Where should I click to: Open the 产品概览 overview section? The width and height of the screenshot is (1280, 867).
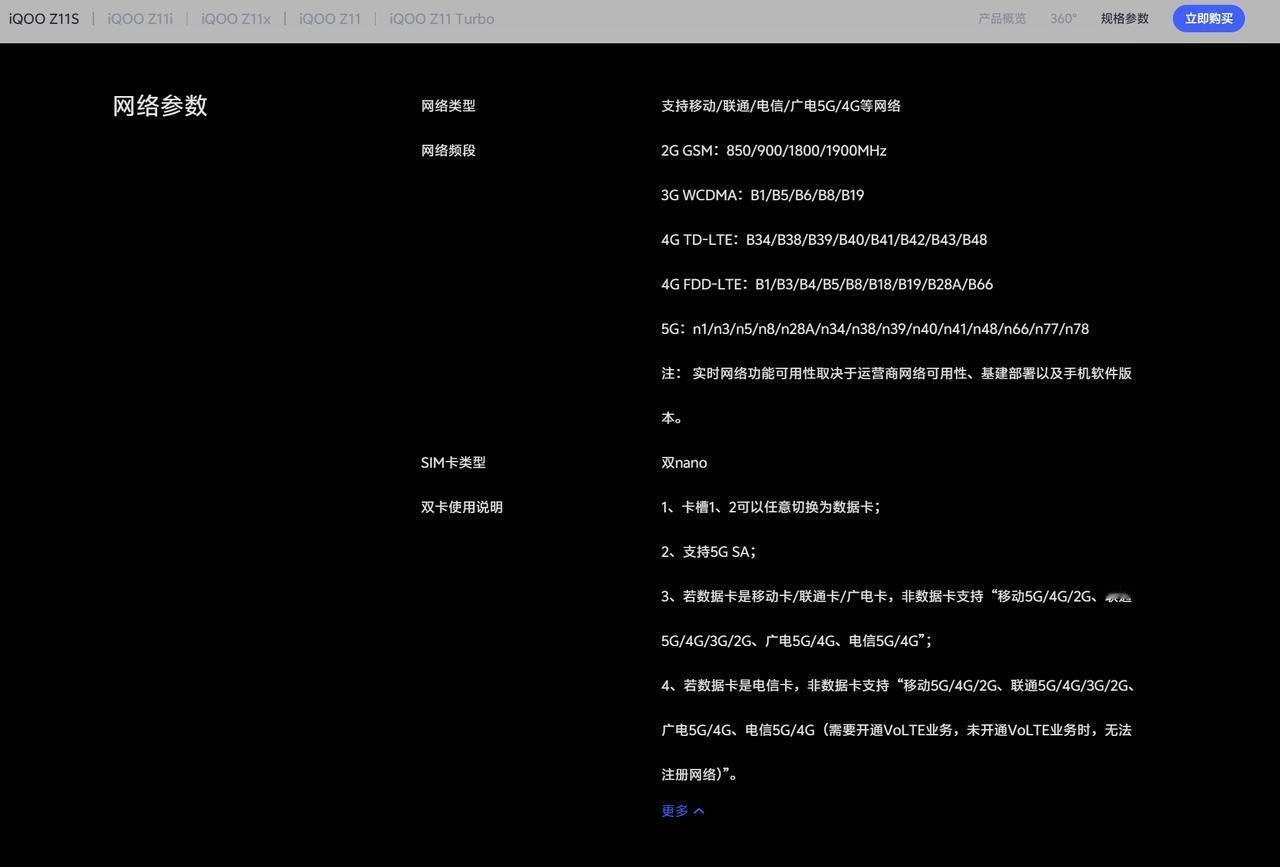tap(1002, 19)
